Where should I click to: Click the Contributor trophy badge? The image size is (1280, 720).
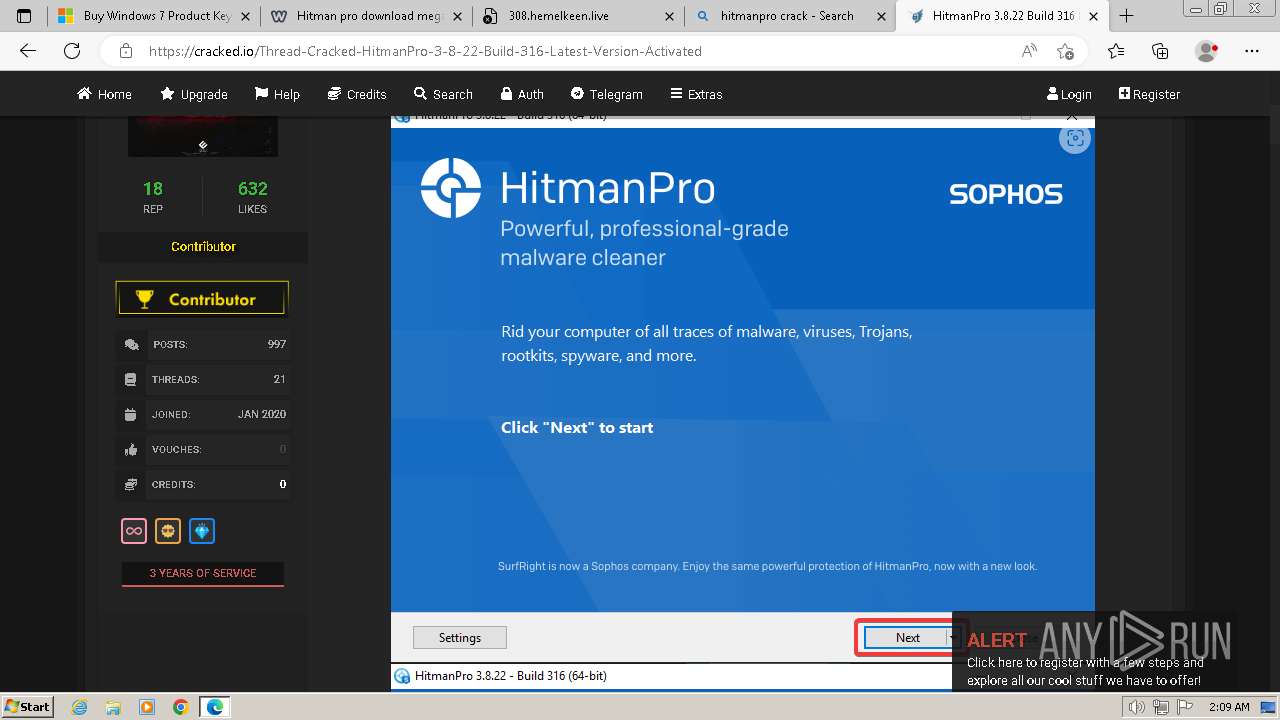202,298
